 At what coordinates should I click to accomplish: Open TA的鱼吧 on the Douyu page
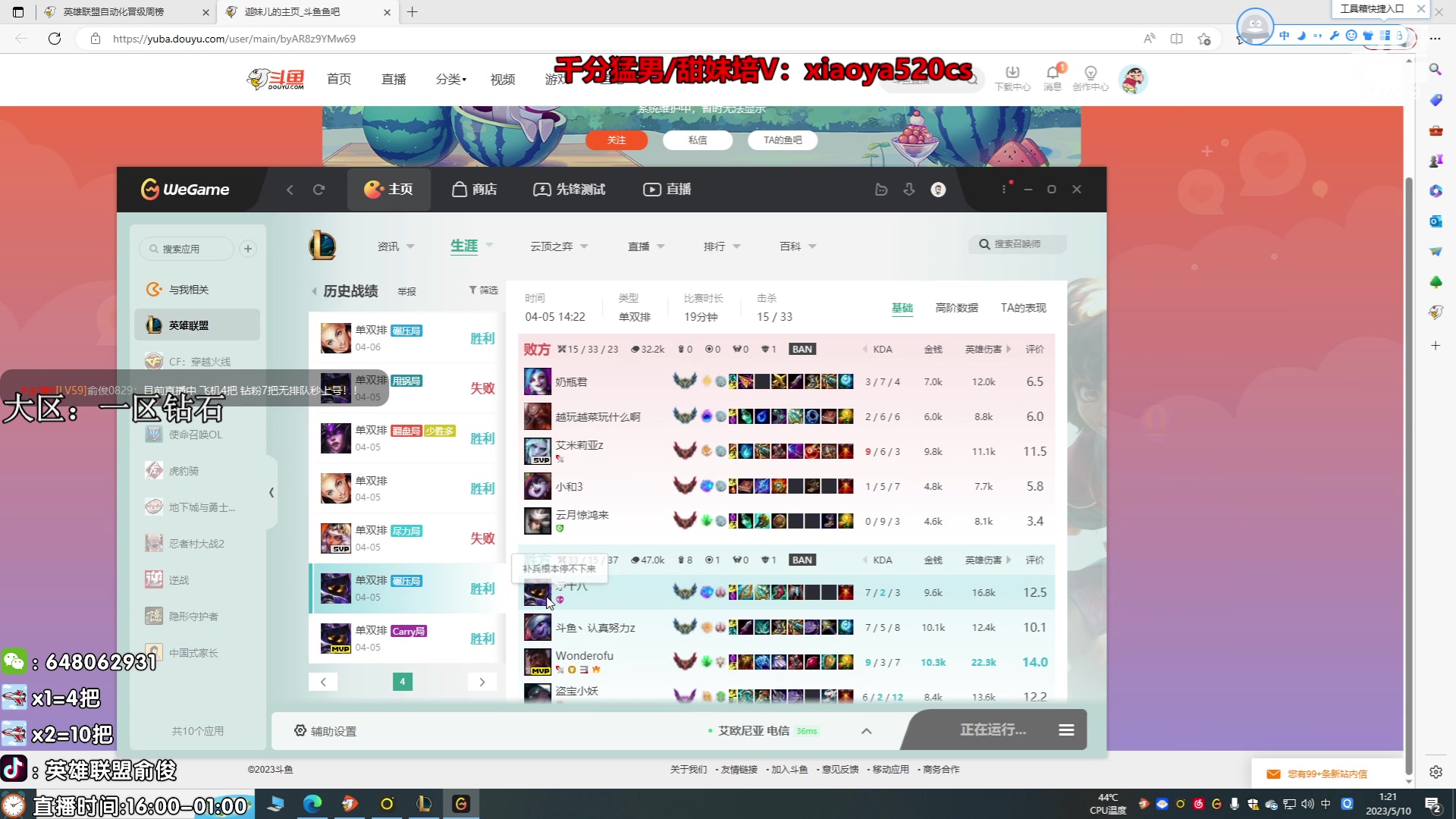click(783, 140)
